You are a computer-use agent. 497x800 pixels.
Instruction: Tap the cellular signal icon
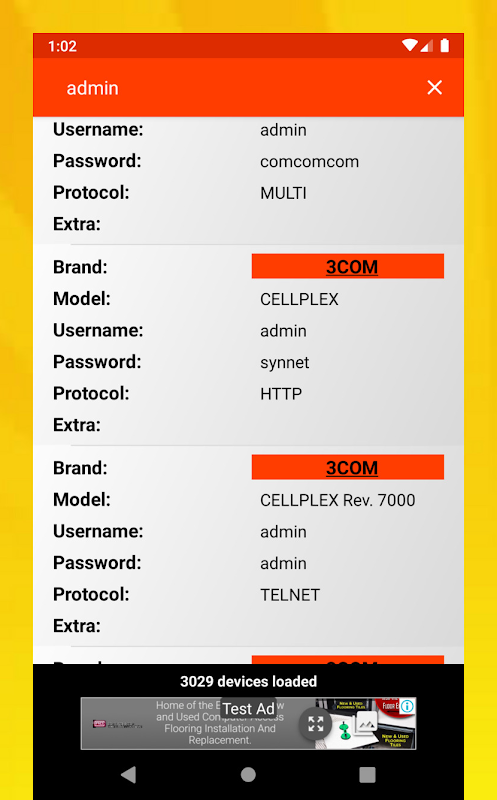(427, 46)
